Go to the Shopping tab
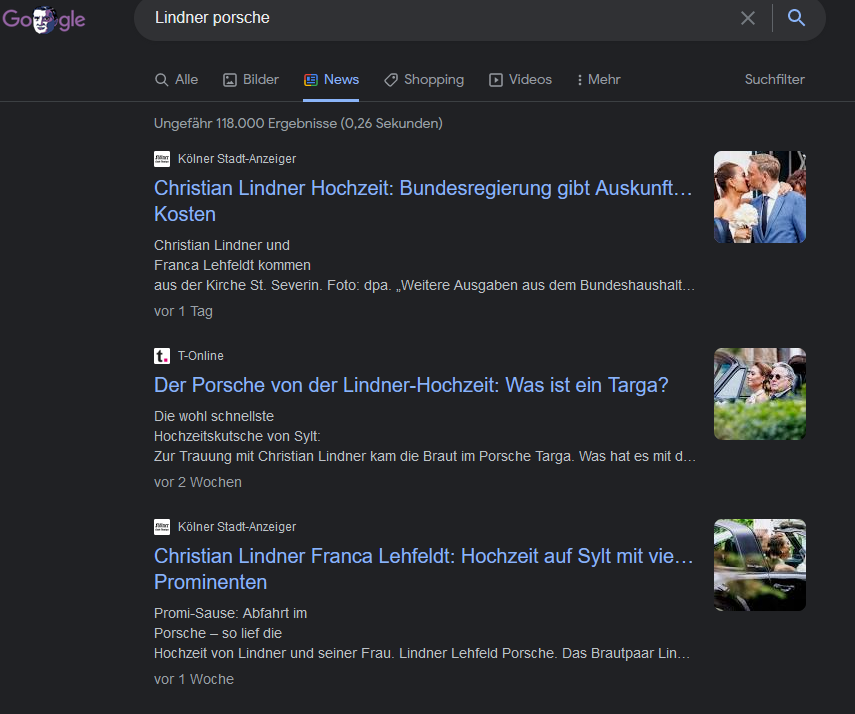Viewport: 855px width, 714px height. [x=424, y=80]
